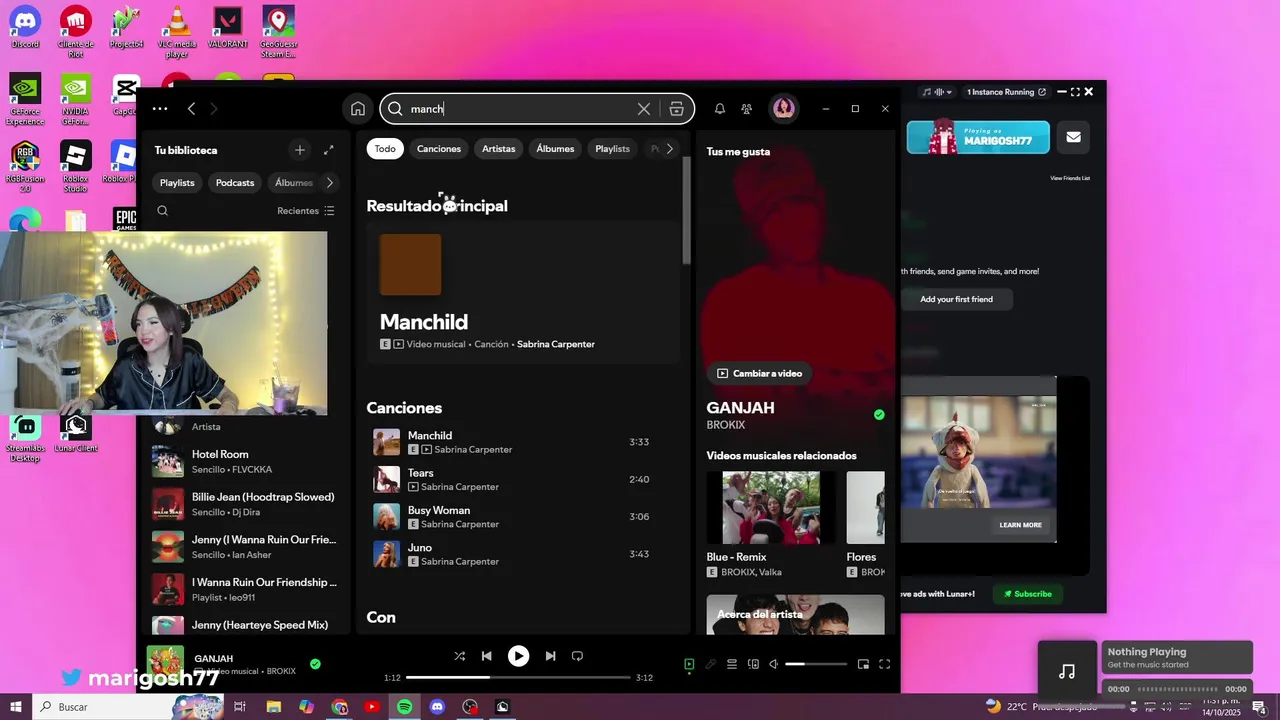This screenshot has width=1280, height=720.
Task: Open the mini player icon
Action: click(x=863, y=663)
